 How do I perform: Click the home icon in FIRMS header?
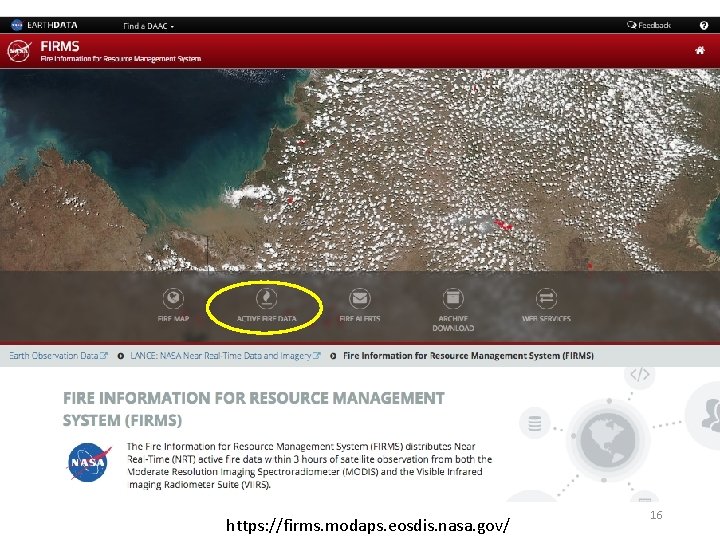pos(700,50)
